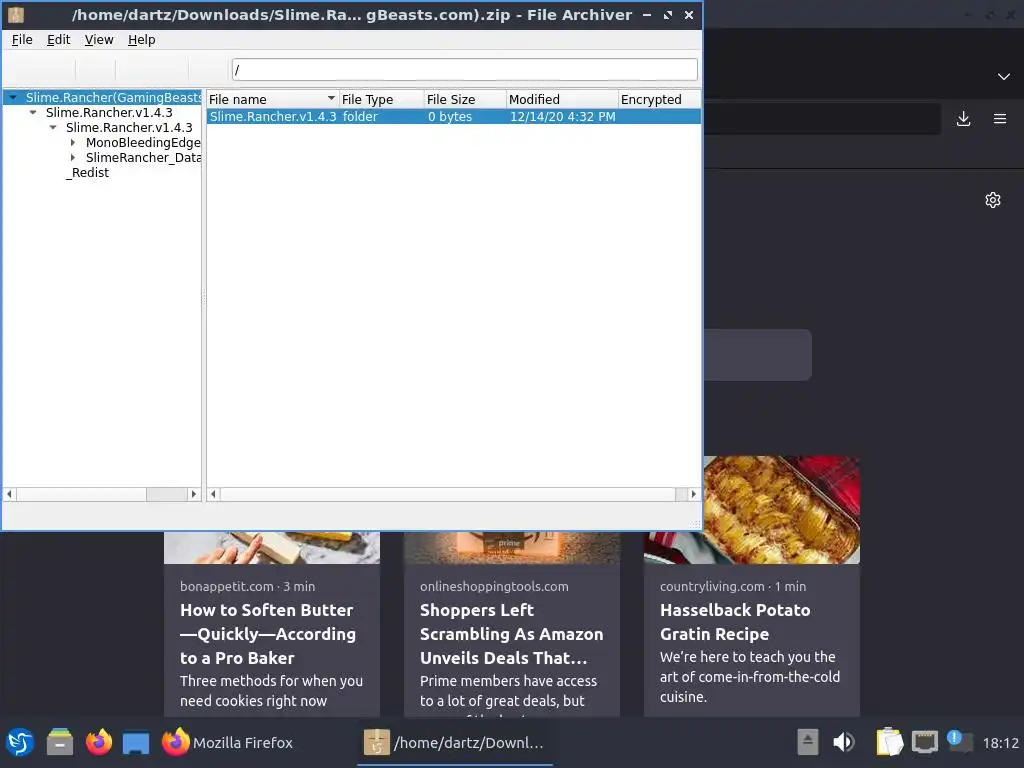Open the Edit menu

point(58,40)
